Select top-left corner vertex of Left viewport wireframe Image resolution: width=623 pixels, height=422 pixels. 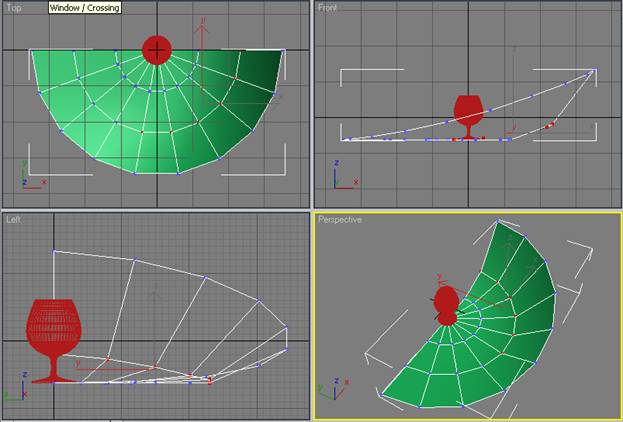[53, 252]
